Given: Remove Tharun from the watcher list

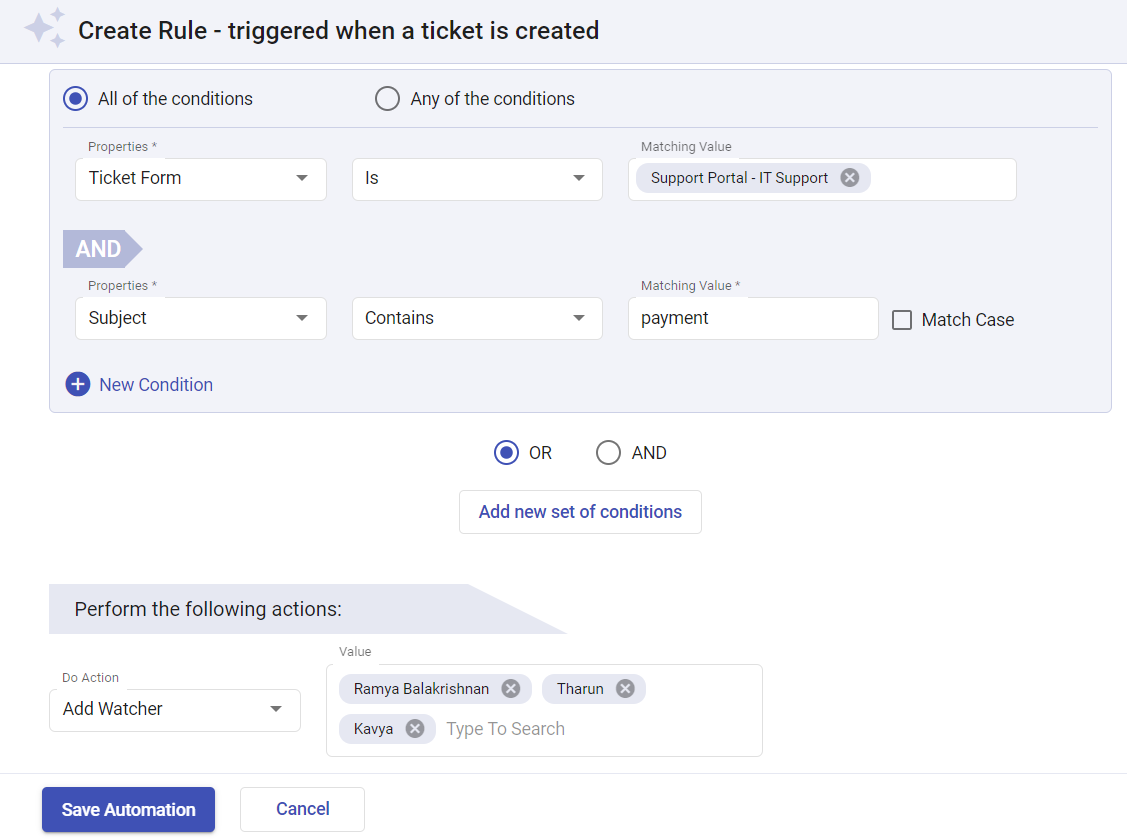Looking at the screenshot, I should 625,688.
